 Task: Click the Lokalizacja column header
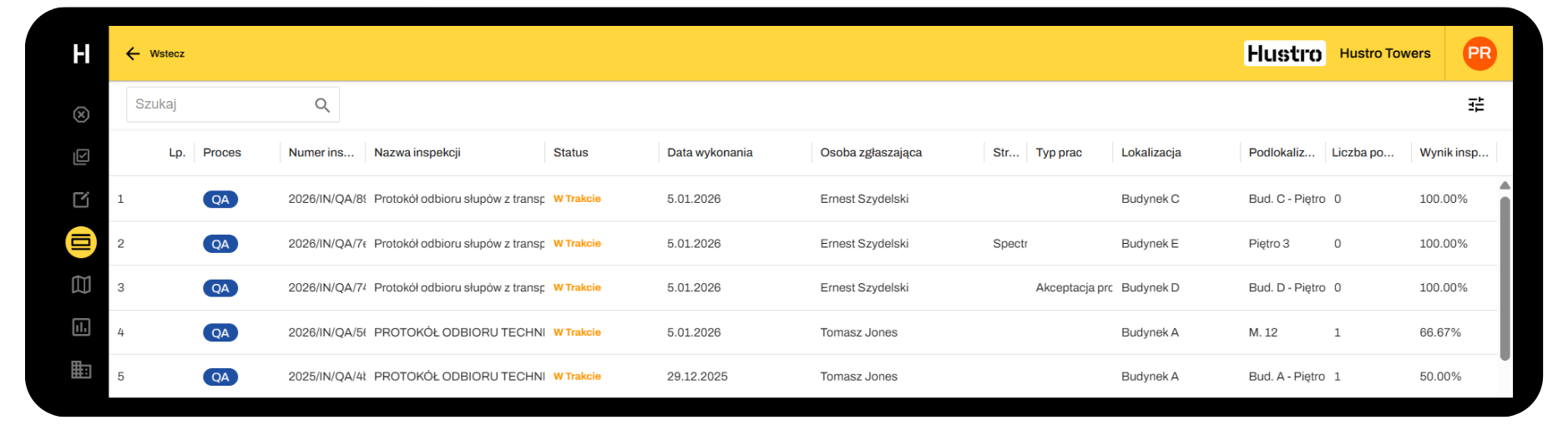(1151, 153)
